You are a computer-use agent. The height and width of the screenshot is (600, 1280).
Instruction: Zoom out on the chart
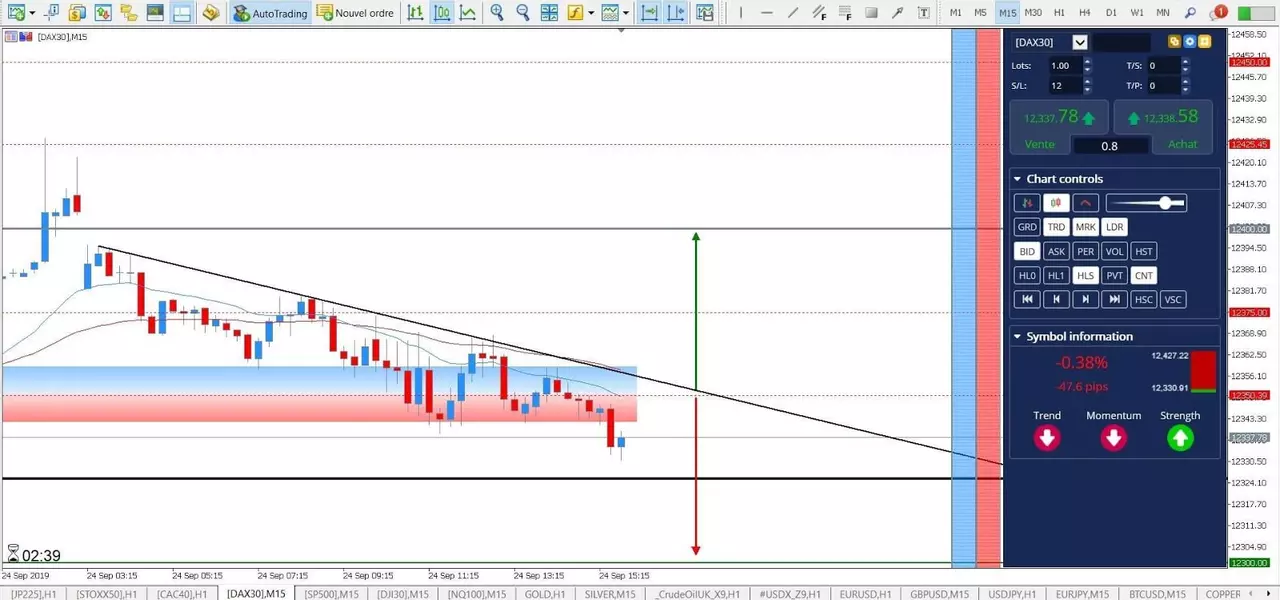[523, 13]
